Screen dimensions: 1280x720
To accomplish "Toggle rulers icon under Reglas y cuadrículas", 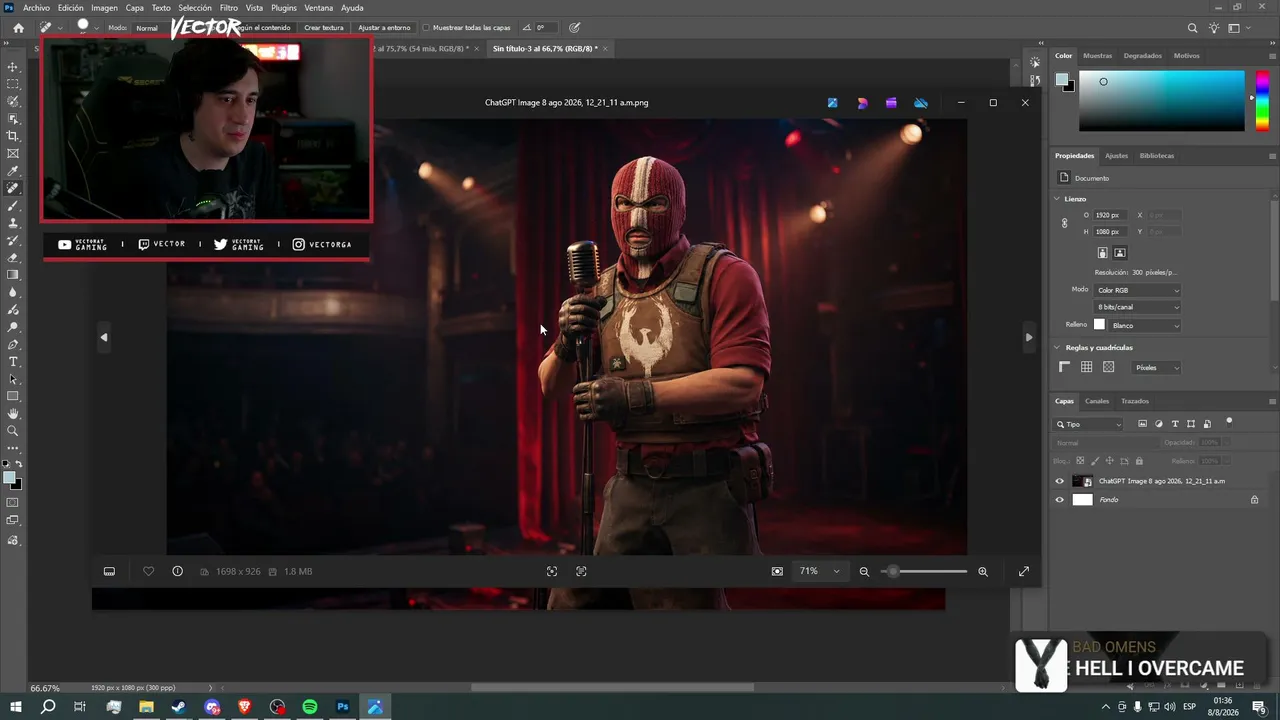I will coord(1065,367).
